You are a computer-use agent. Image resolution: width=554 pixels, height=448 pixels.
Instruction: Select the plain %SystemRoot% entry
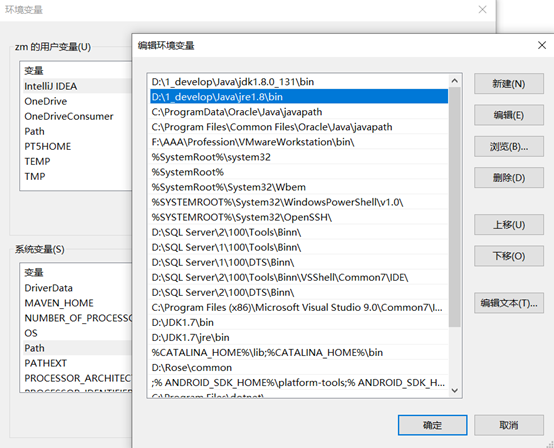point(299,172)
